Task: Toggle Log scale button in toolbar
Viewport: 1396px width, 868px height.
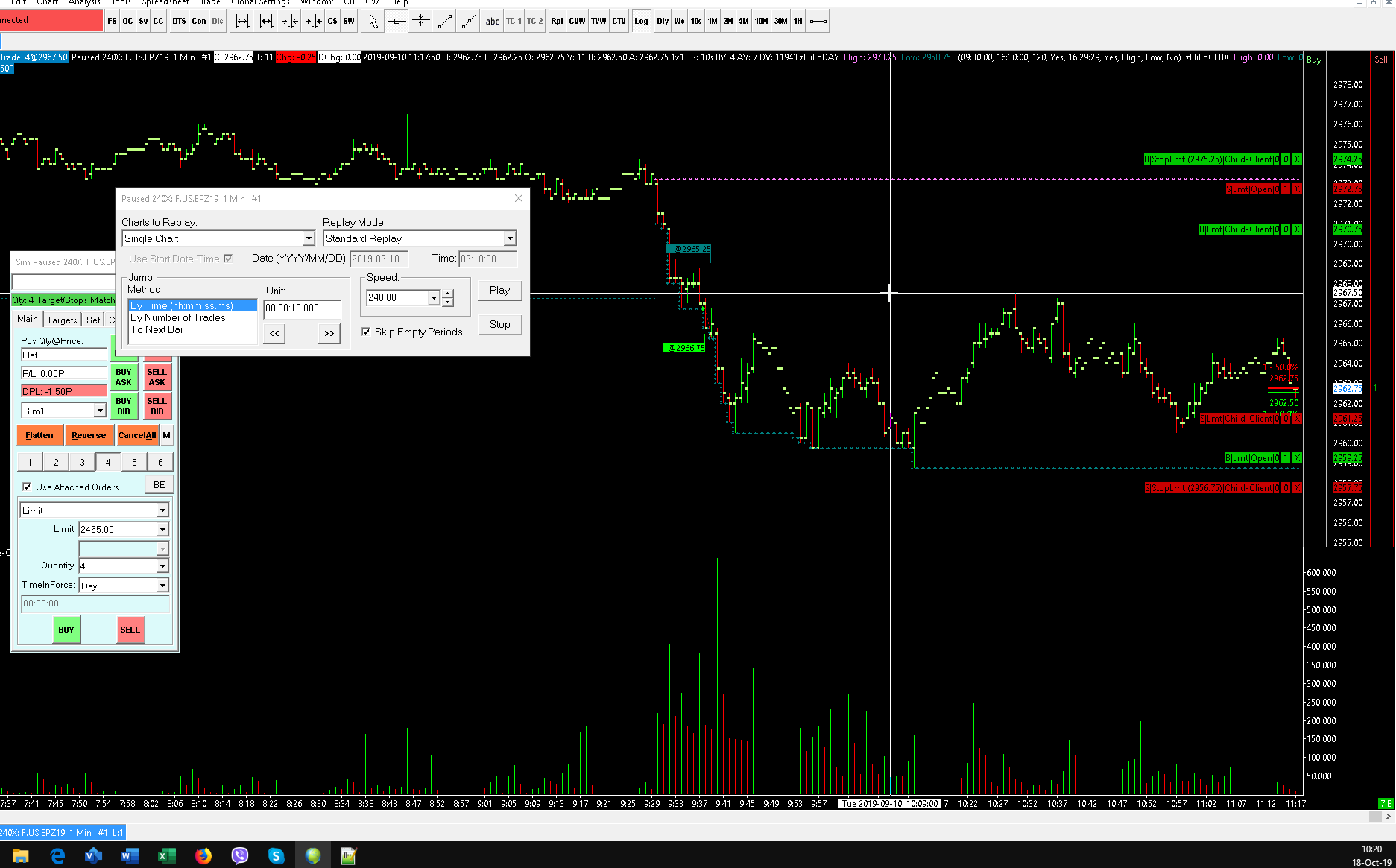Action: point(641,22)
